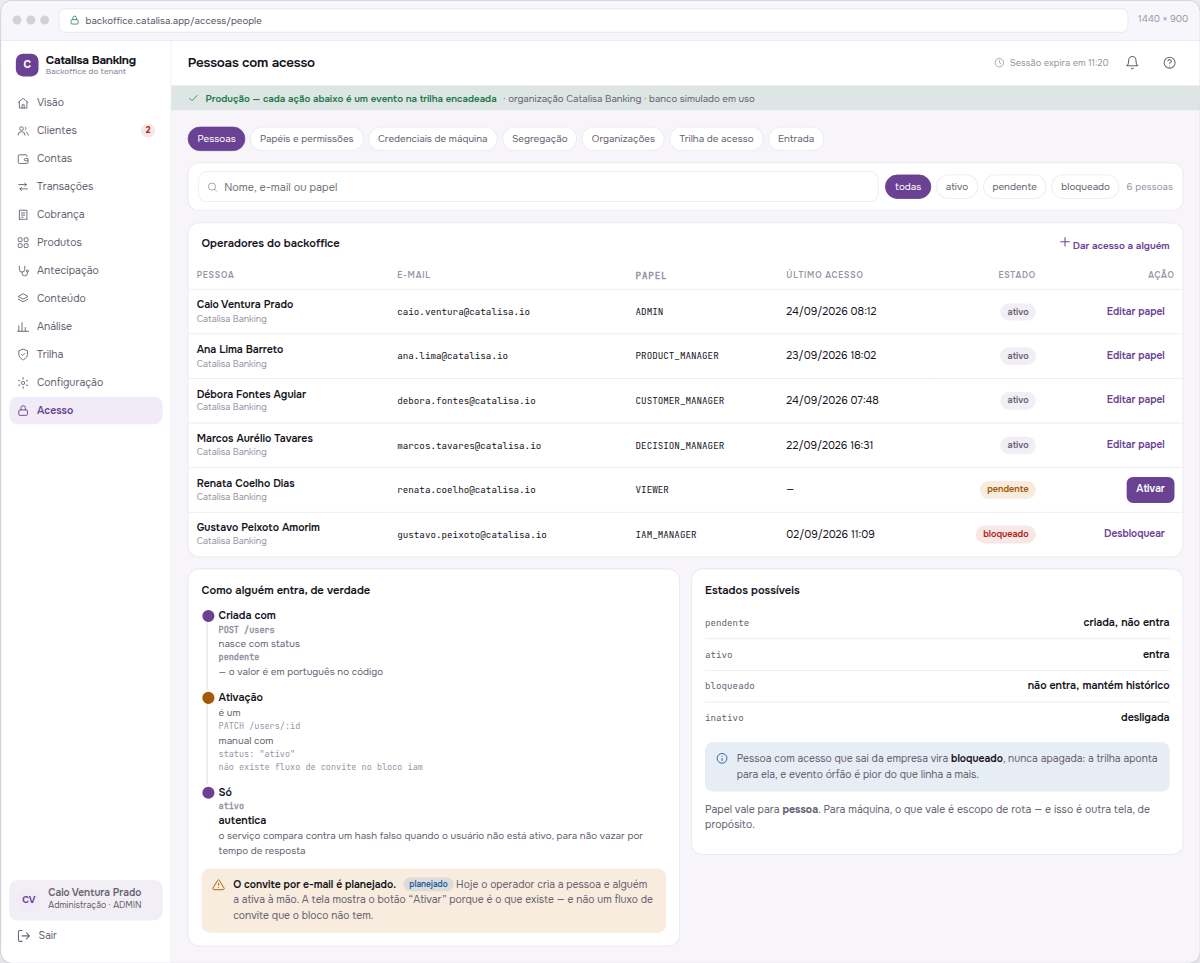This screenshot has width=1200, height=963.
Task: Click 'Dar acesso a alguém' button
Action: tap(1114, 244)
